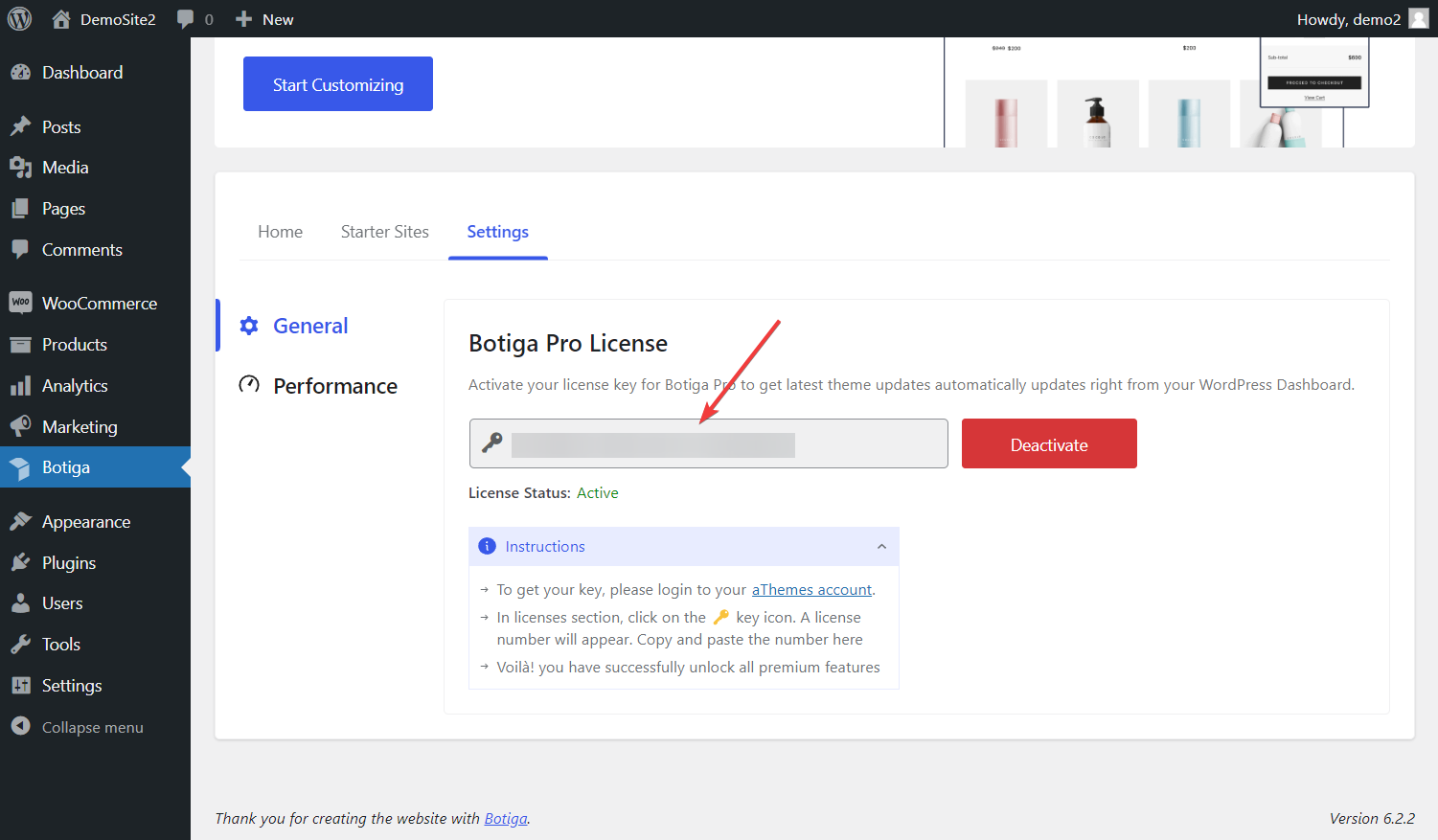Open the Dashboard menu item
The width and height of the screenshot is (1438, 840).
[82, 73]
